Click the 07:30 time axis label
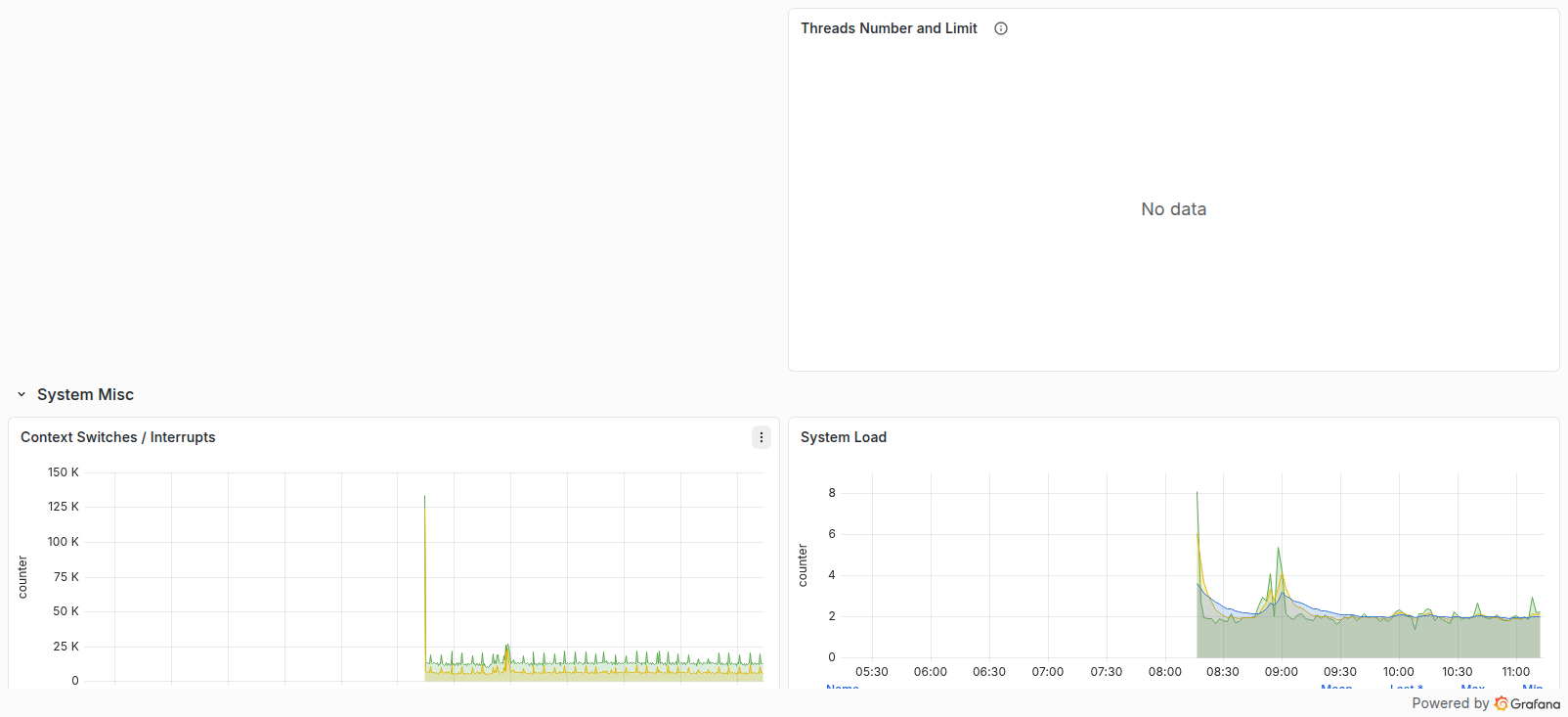Screen dimensions: 1568x717 [1107, 672]
